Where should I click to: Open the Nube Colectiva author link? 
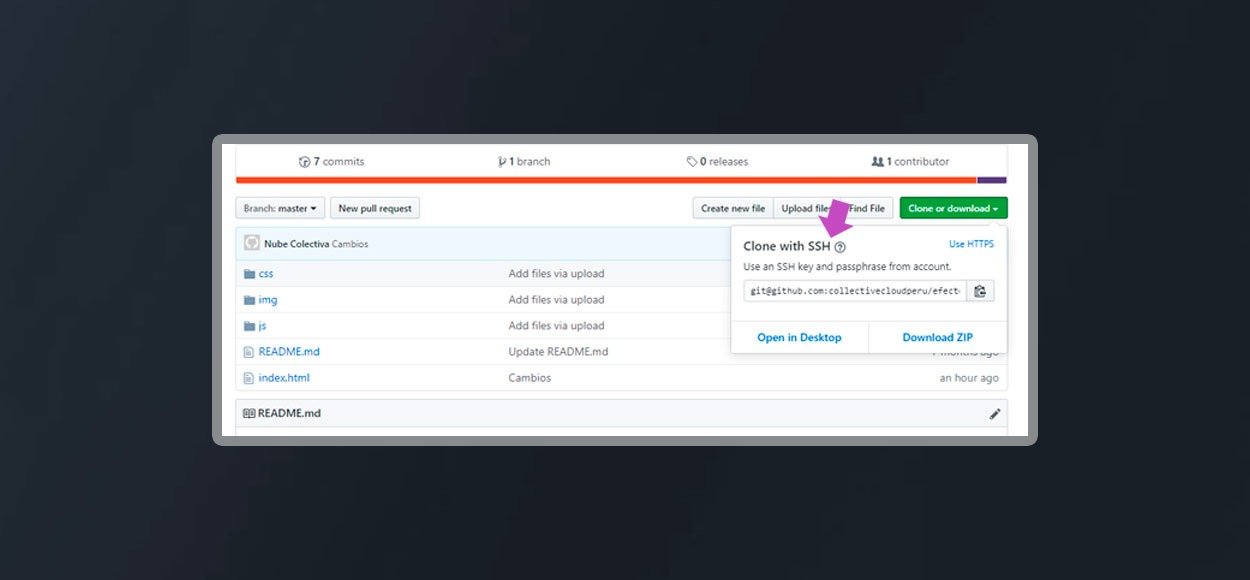[x=296, y=244]
